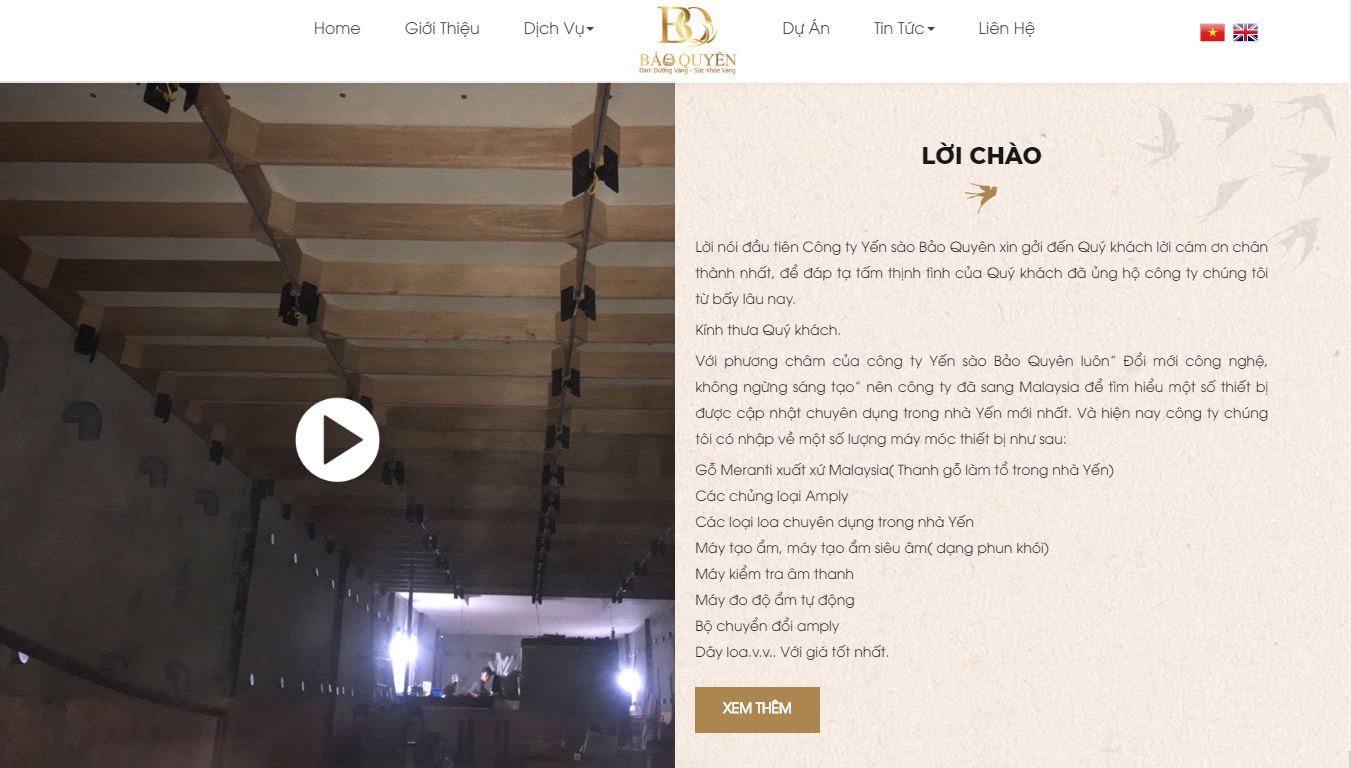
Task: Go to Giới Thiệu page
Action: (x=442, y=28)
